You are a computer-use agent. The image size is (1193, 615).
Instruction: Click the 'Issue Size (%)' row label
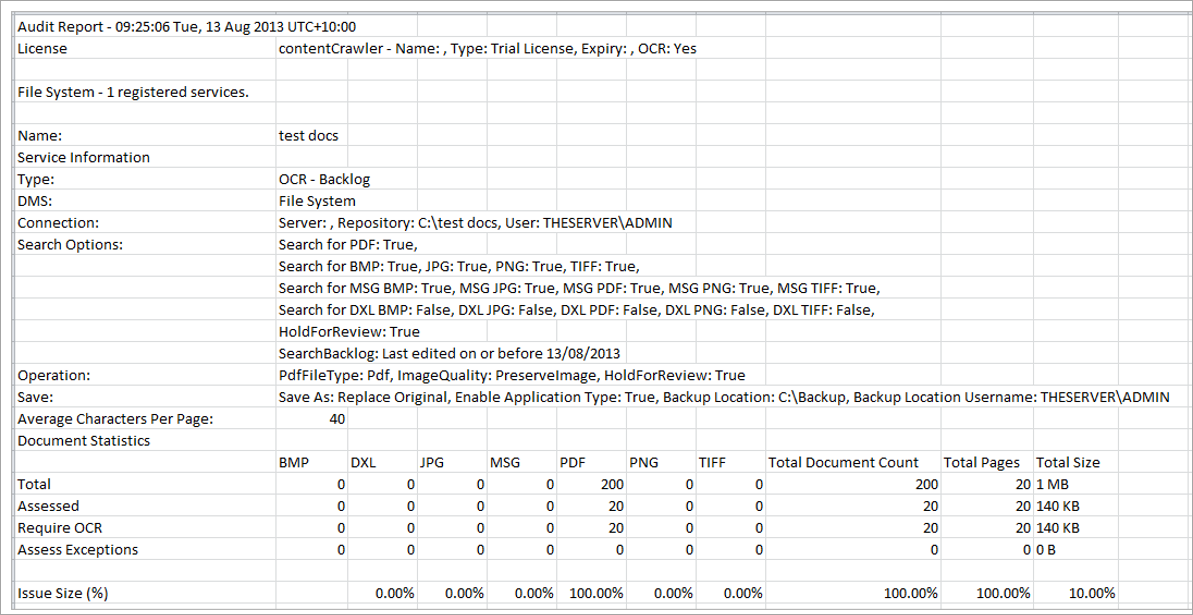tap(62, 593)
